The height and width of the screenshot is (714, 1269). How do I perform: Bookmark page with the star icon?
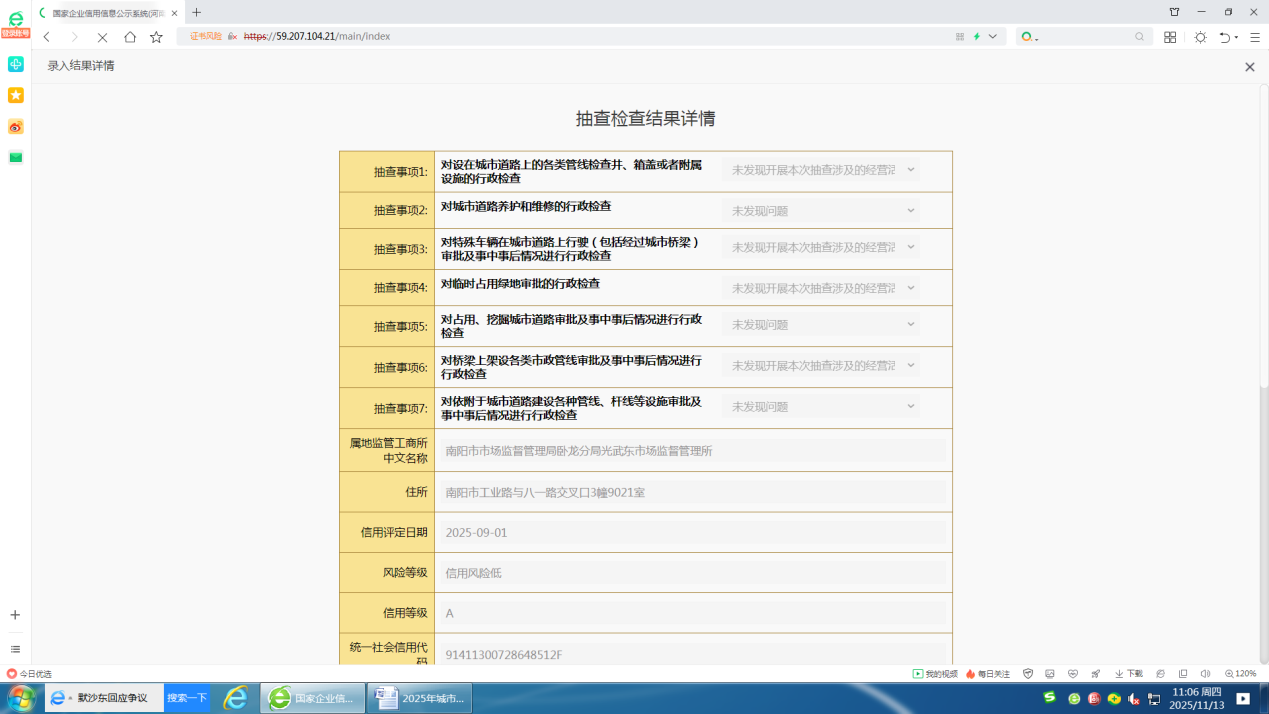[156, 37]
